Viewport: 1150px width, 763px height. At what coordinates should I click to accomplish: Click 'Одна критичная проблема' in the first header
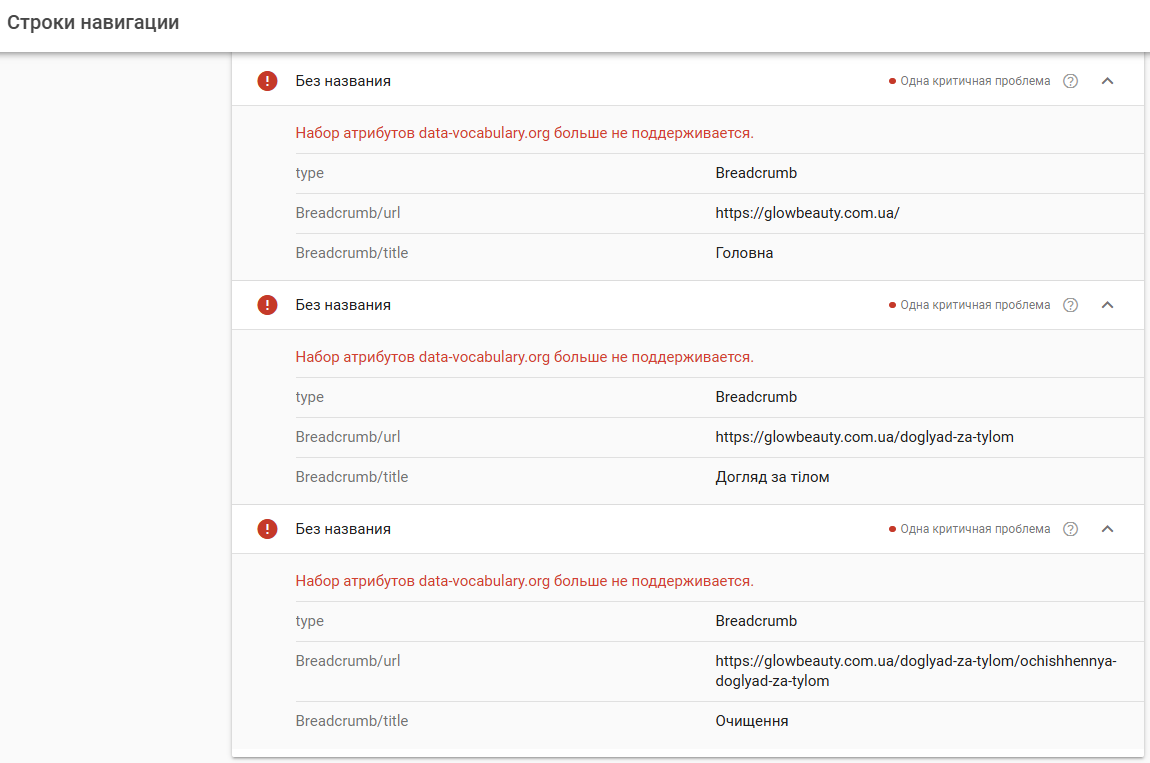click(x=974, y=81)
